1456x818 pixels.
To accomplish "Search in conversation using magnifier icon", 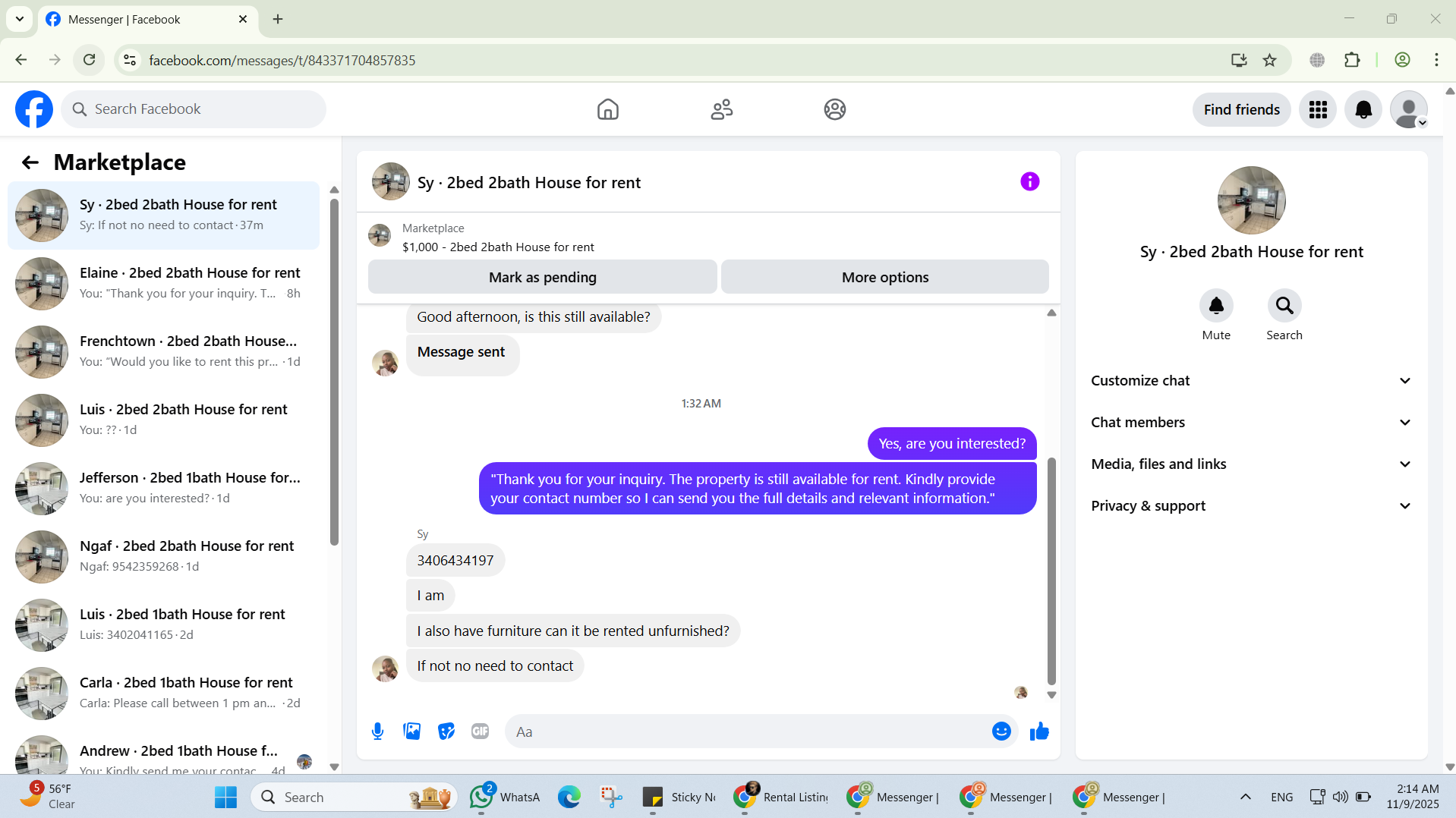I will (1284, 306).
